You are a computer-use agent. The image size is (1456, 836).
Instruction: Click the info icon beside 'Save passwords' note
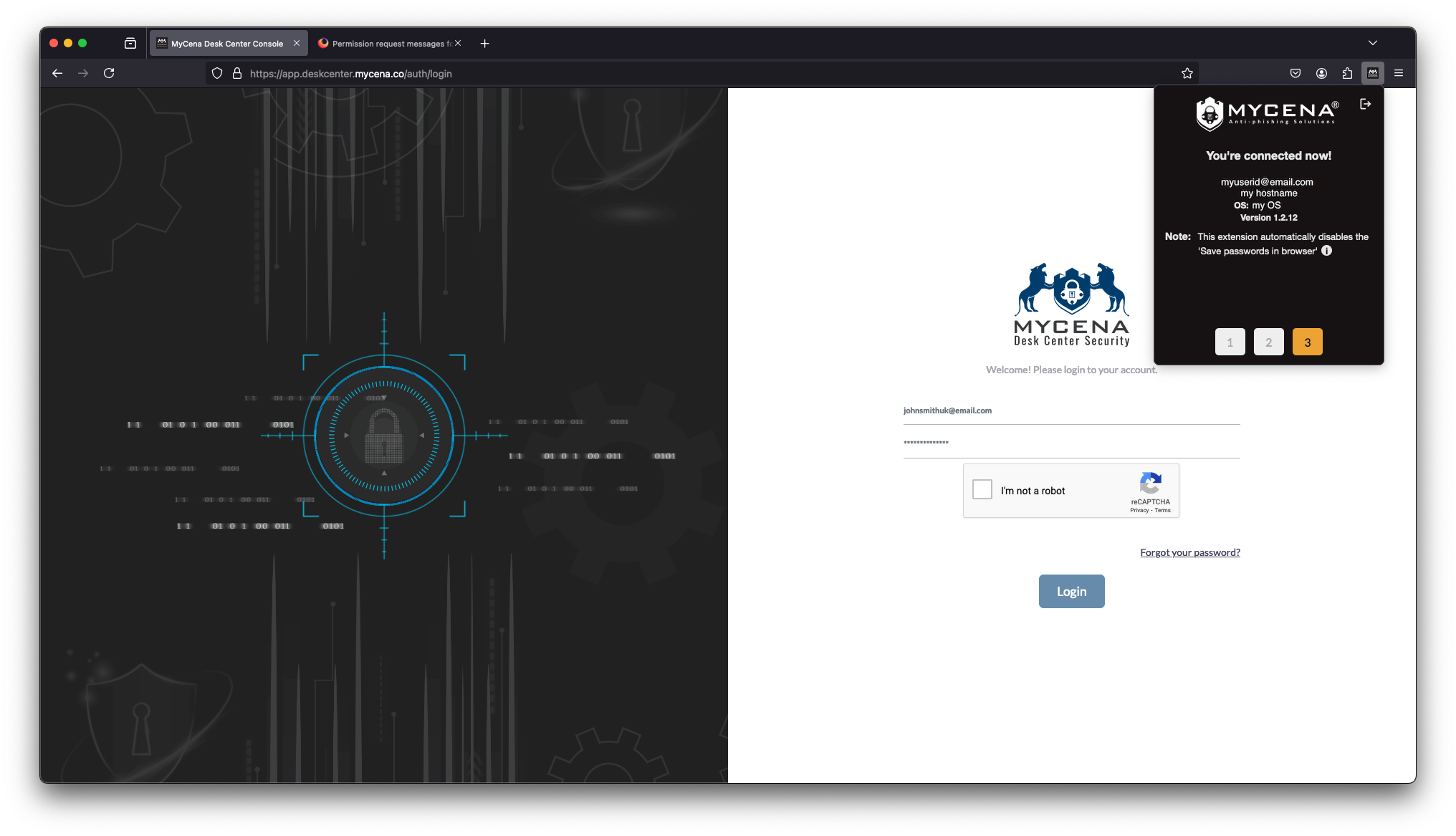(1326, 251)
